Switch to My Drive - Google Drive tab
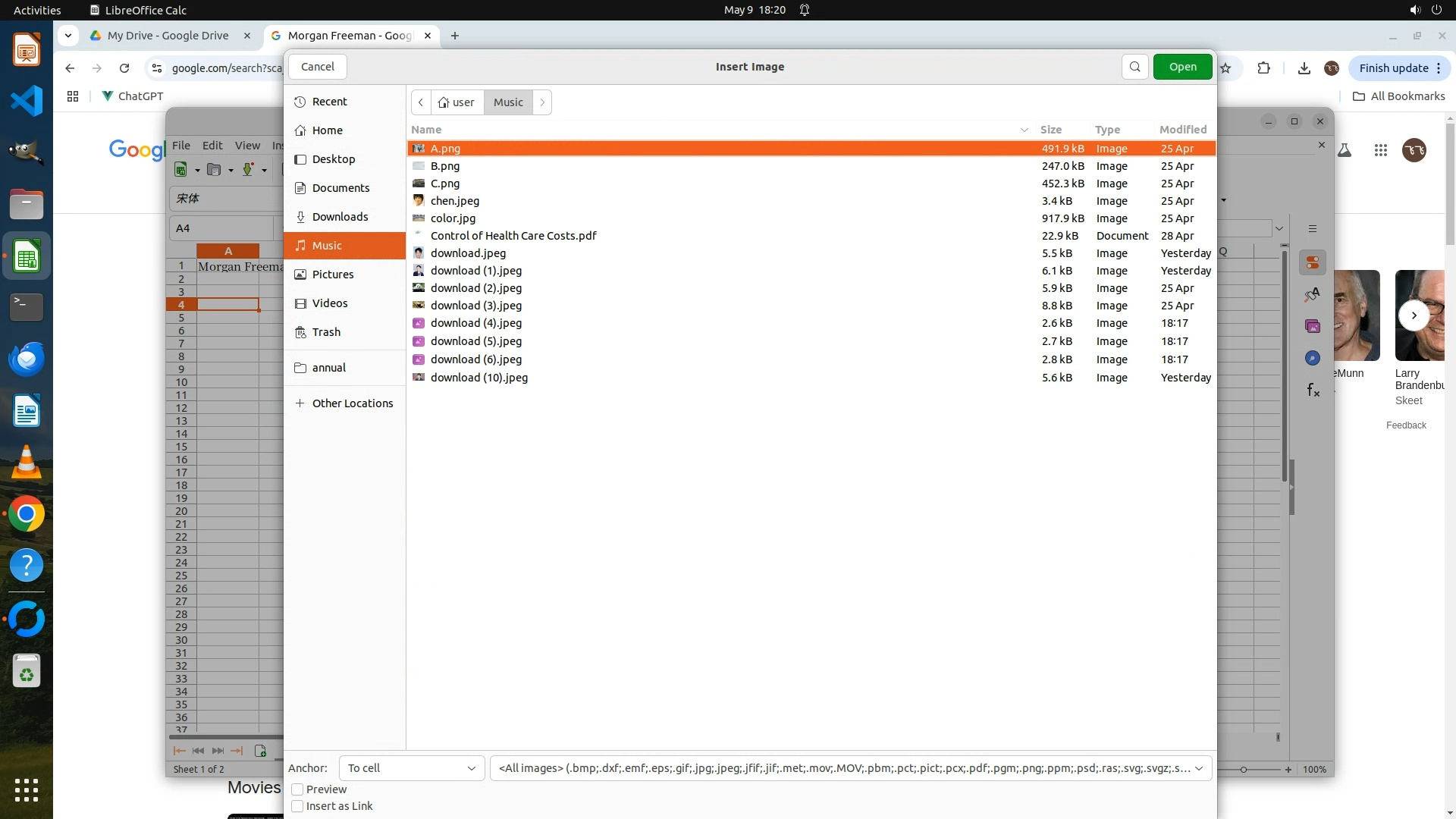 (x=168, y=36)
